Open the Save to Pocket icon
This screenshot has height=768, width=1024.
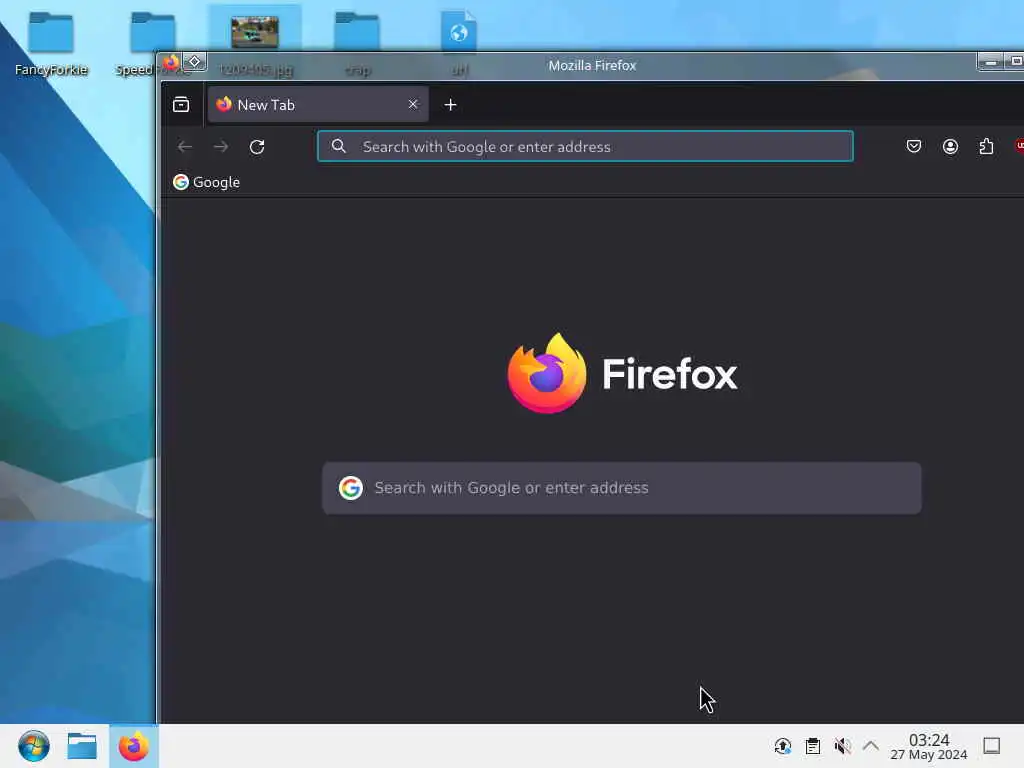[914, 146]
